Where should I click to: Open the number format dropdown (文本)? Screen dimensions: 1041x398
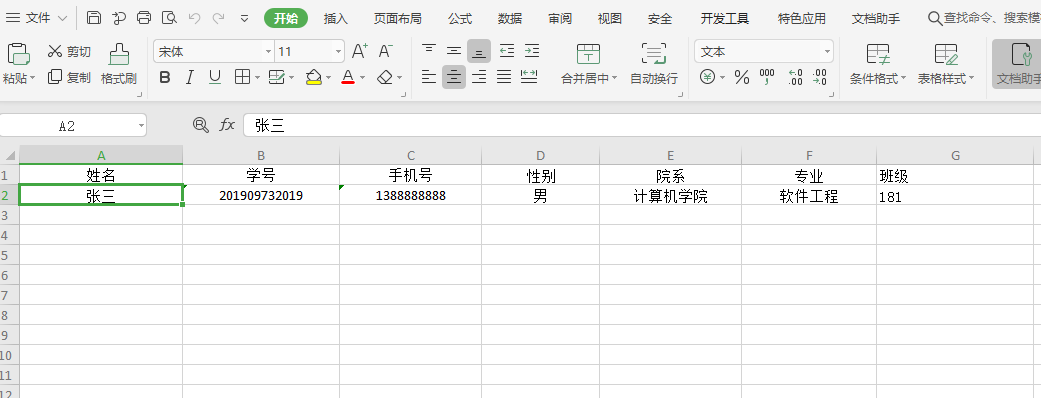827,51
